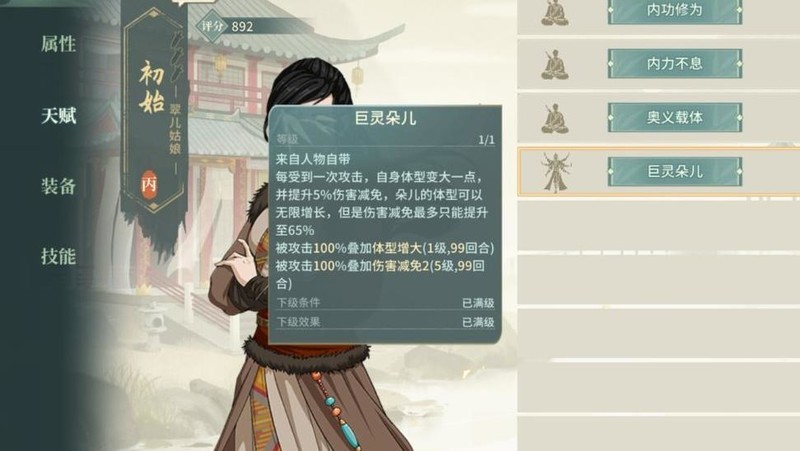Open the 技能 tab

click(58, 256)
